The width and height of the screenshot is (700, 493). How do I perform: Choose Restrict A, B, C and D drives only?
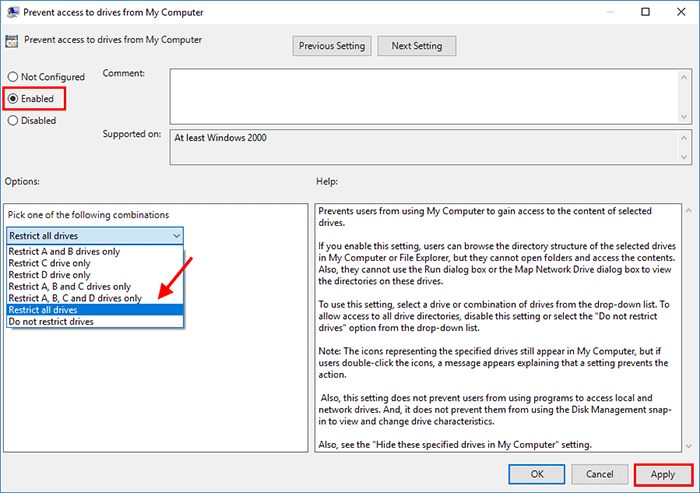pyautogui.click(x=95, y=298)
